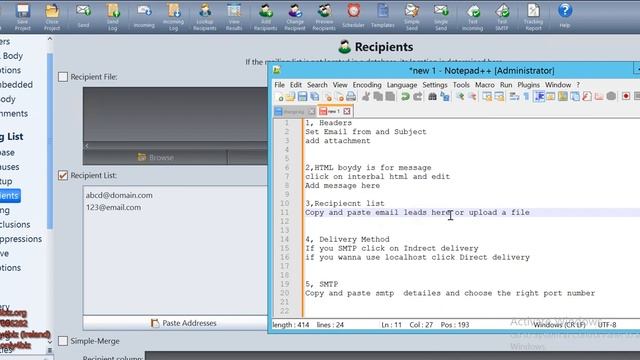Click Notepad++ Replace icon
The width and height of the screenshot is (640, 360).
click(444, 96)
